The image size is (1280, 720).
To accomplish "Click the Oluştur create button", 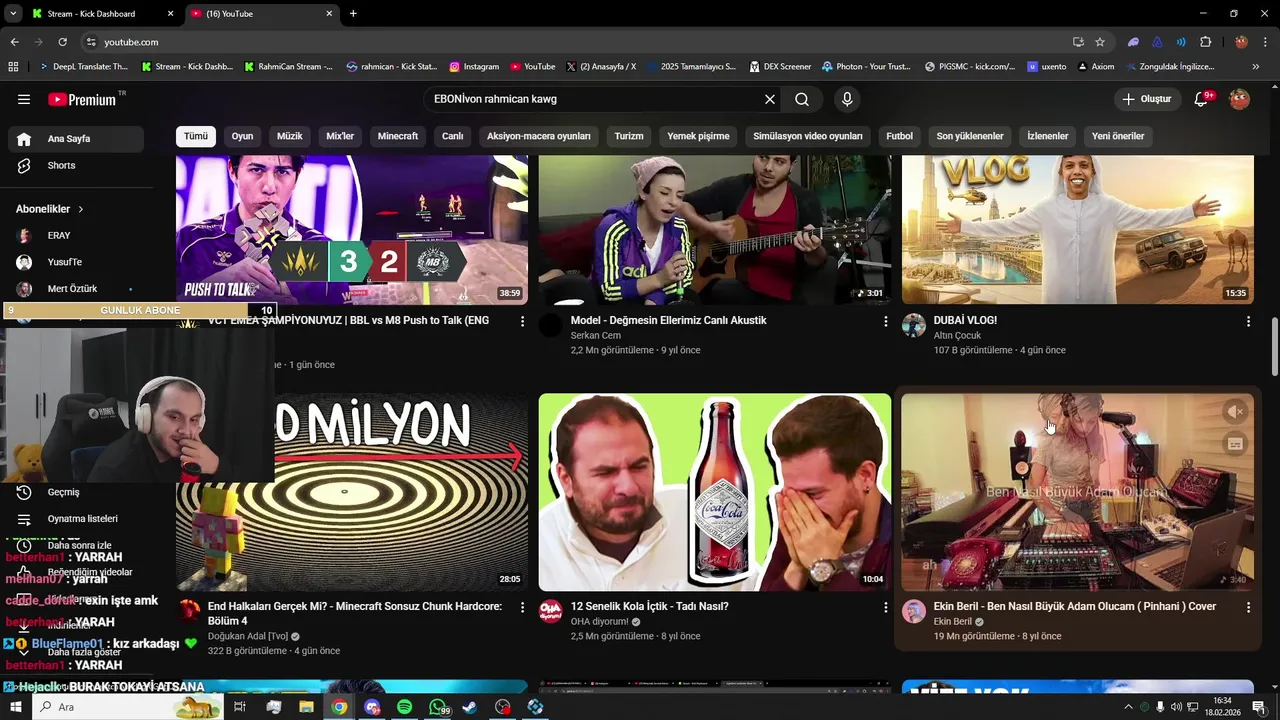I will (x=1146, y=99).
